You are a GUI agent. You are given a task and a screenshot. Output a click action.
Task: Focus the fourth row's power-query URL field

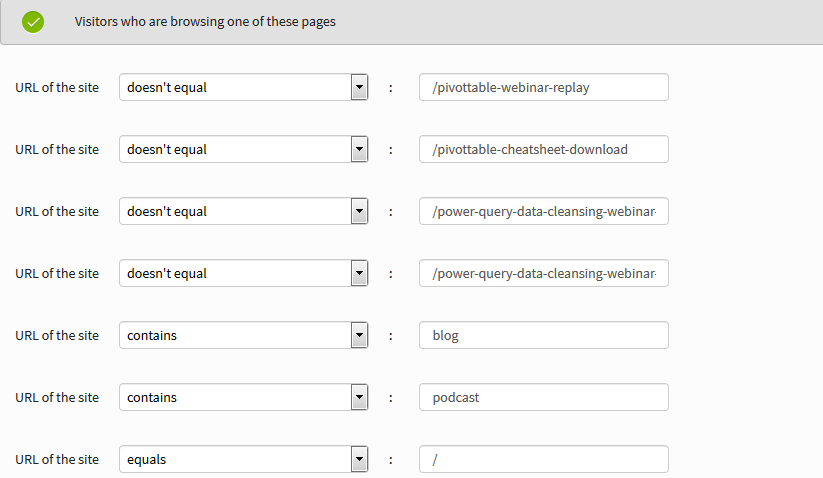coord(543,274)
